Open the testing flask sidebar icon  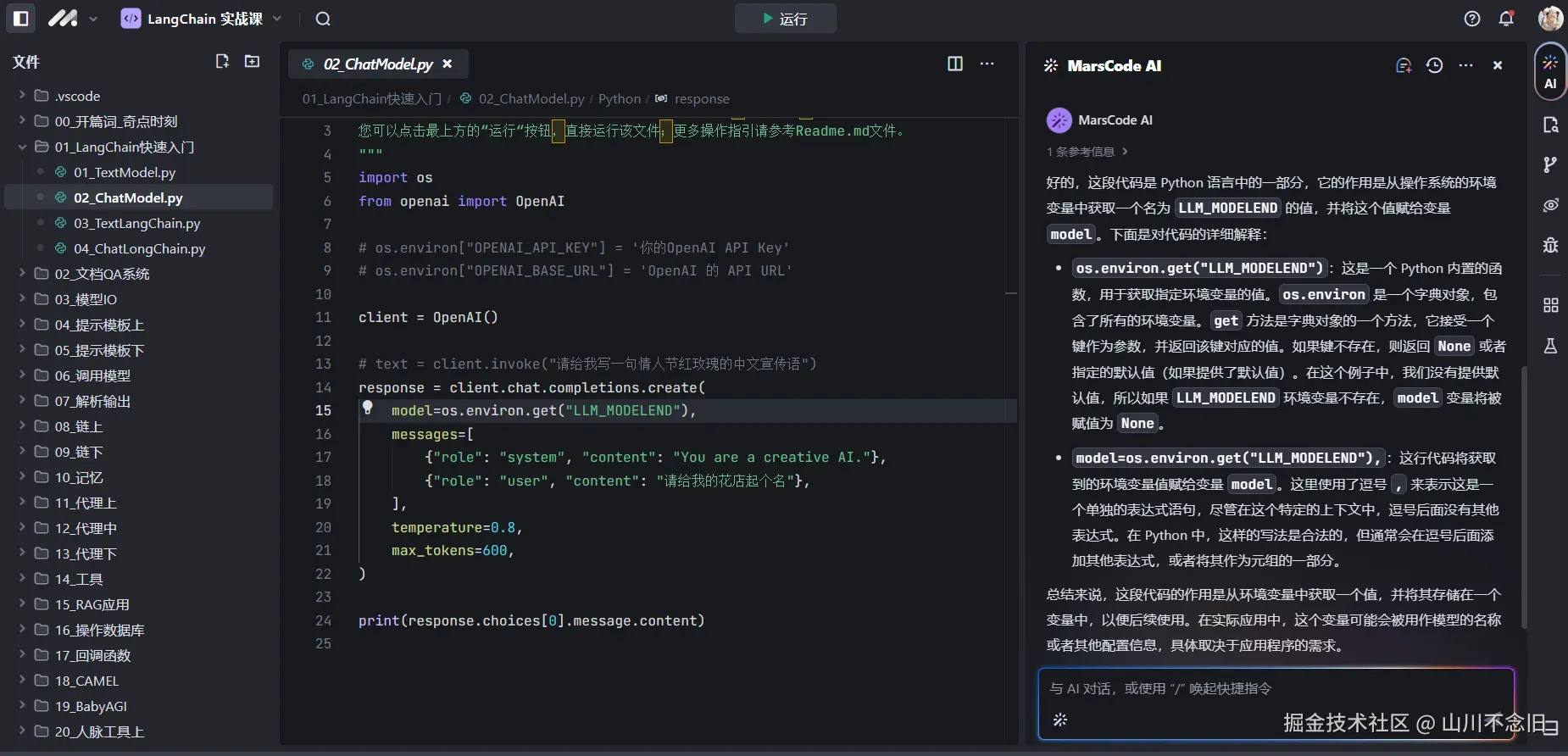pos(1550,346)
